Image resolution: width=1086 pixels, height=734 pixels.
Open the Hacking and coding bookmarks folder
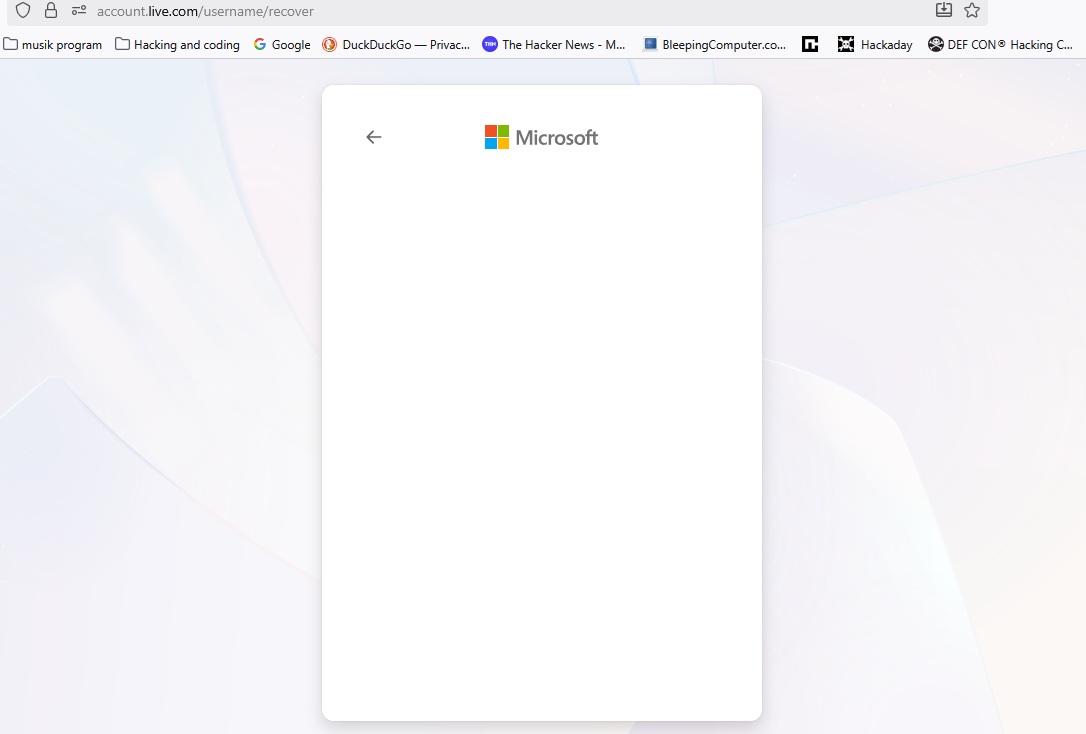[x=177, y=44]
